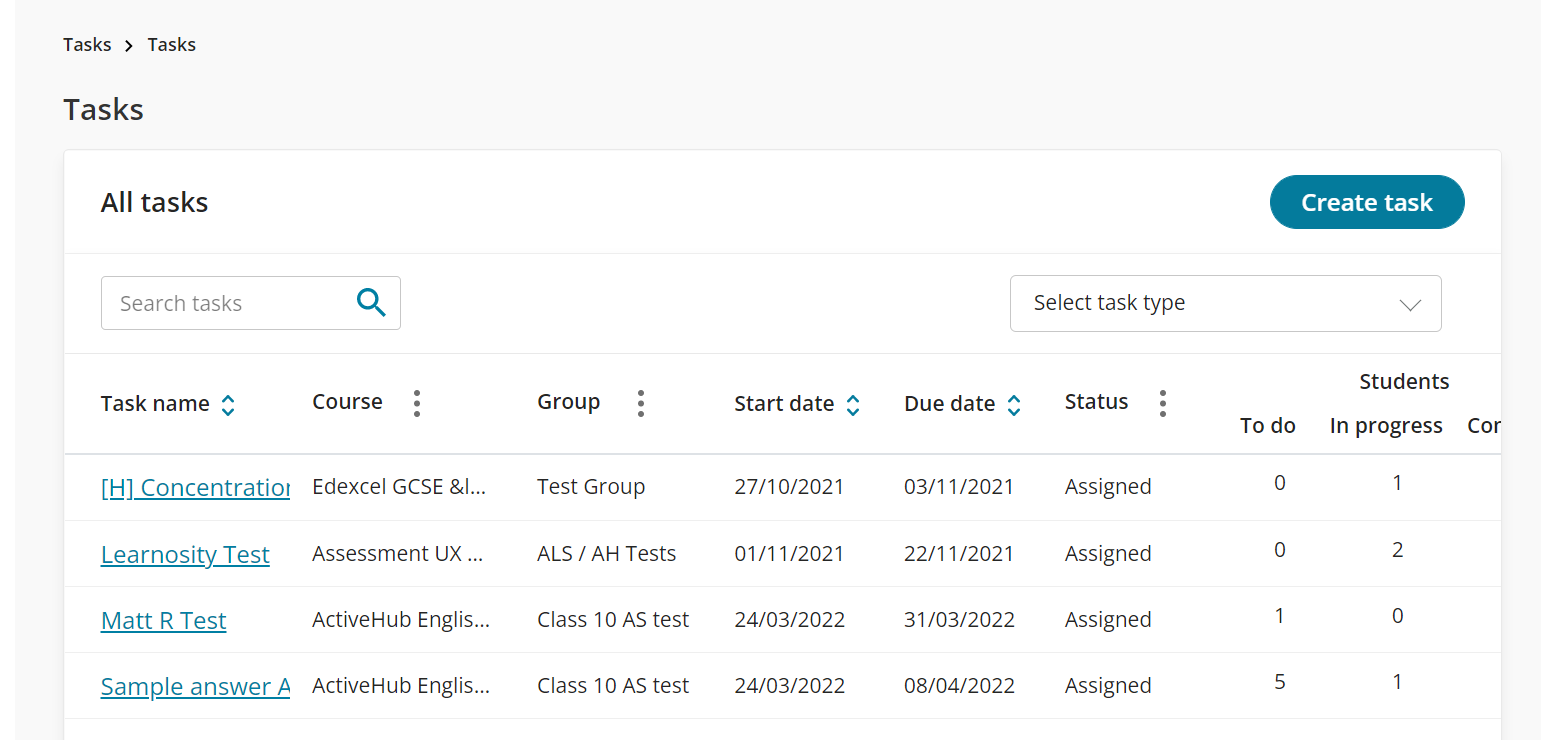
Task: Click the search magnifier icon
Action: (371, 302)
